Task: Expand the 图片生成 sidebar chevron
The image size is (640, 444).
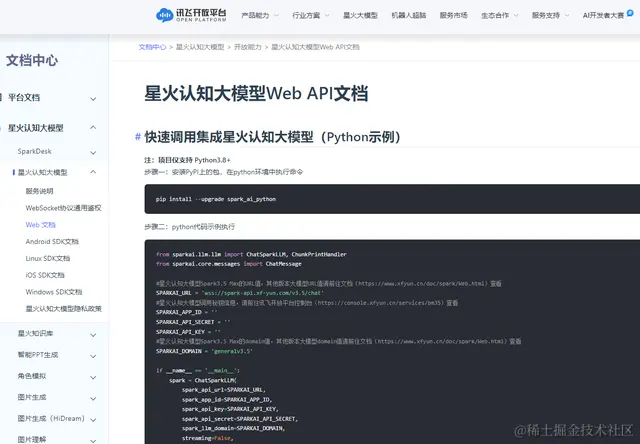Action: 93,399
